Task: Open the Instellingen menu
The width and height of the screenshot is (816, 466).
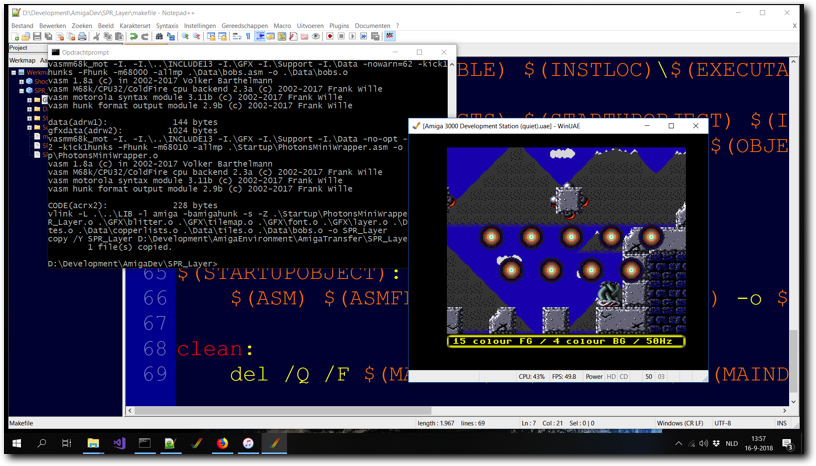Action: pyautogui.click(x=200, y=26)
